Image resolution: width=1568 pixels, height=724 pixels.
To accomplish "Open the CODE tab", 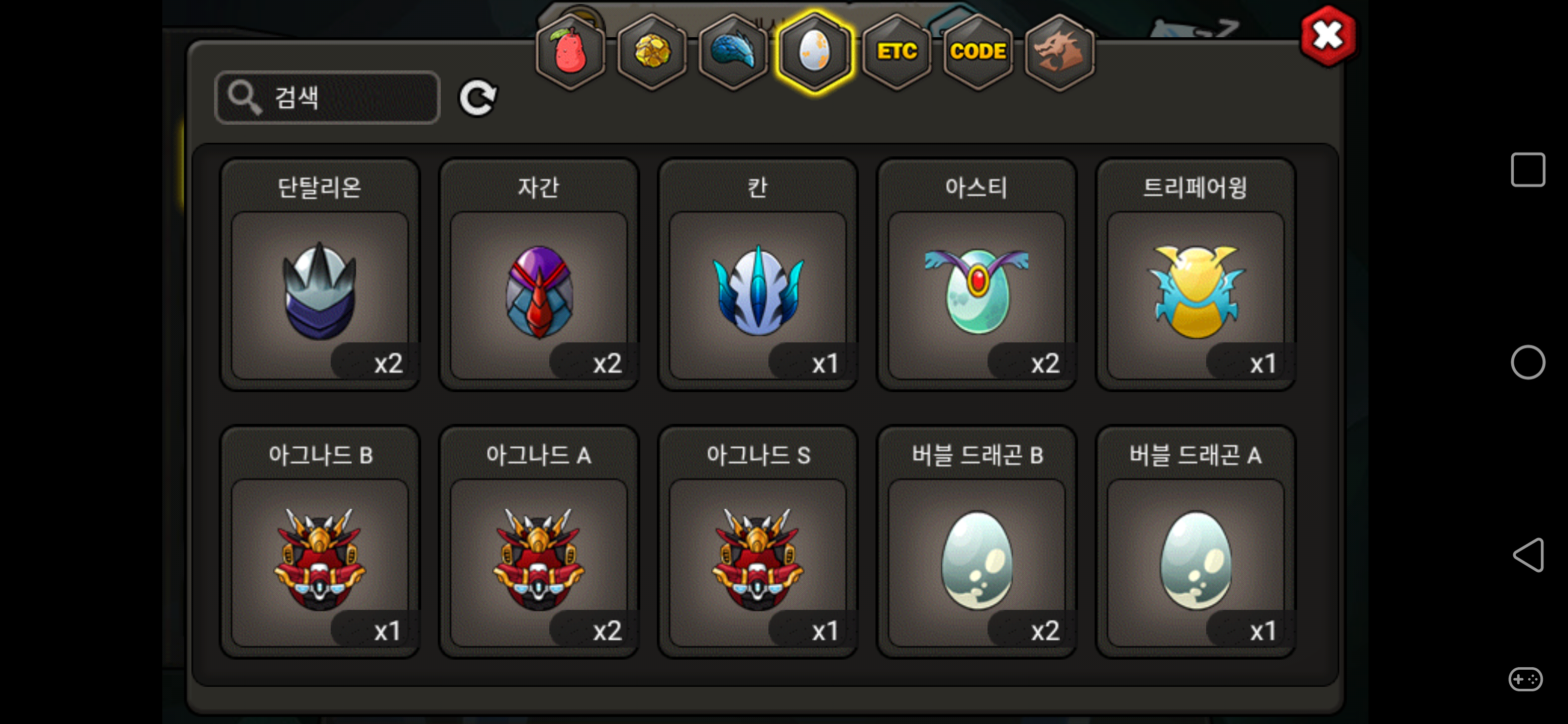I will (978, 52).
